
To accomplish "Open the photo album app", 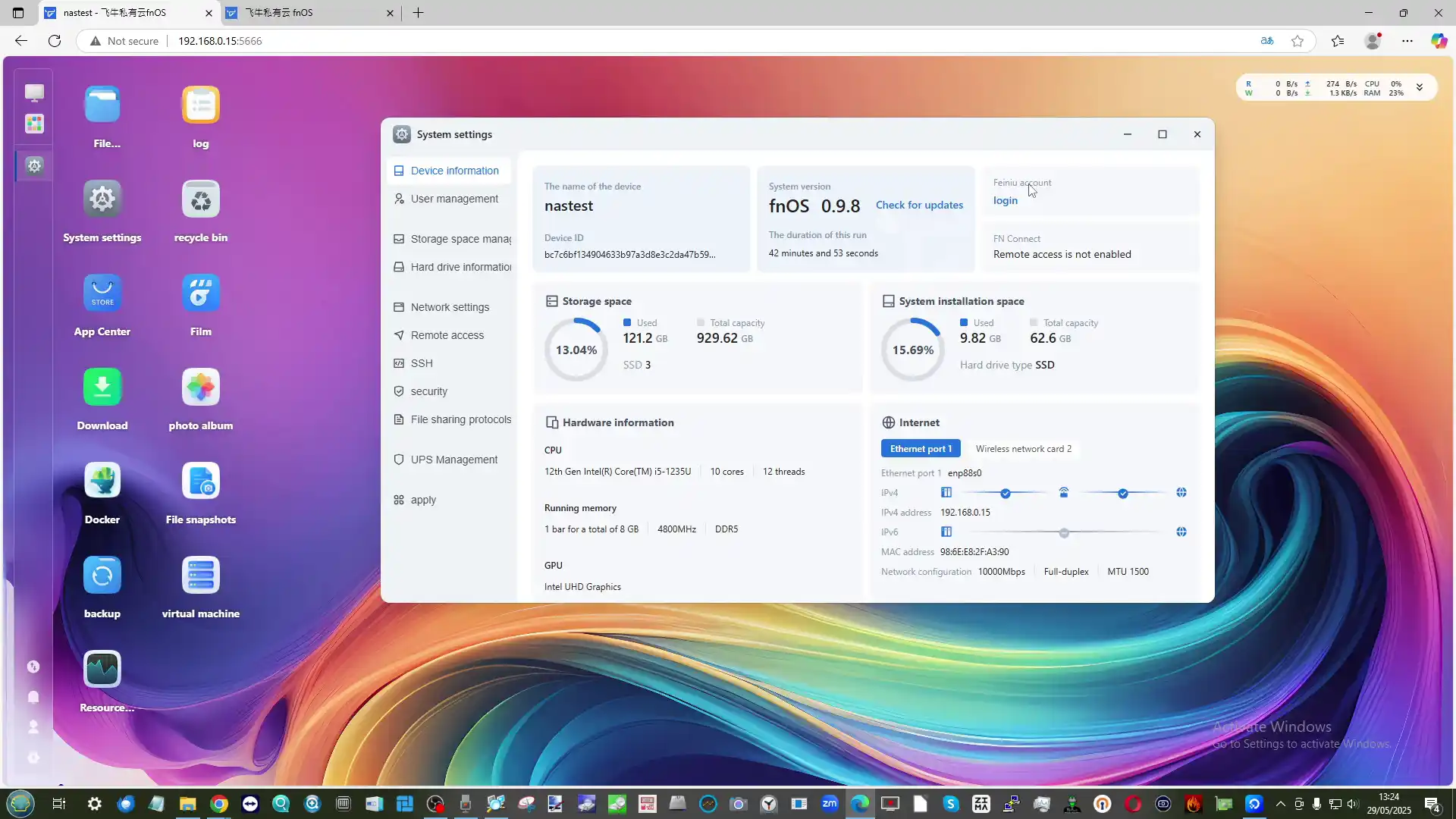I will [x=201, y=388].
